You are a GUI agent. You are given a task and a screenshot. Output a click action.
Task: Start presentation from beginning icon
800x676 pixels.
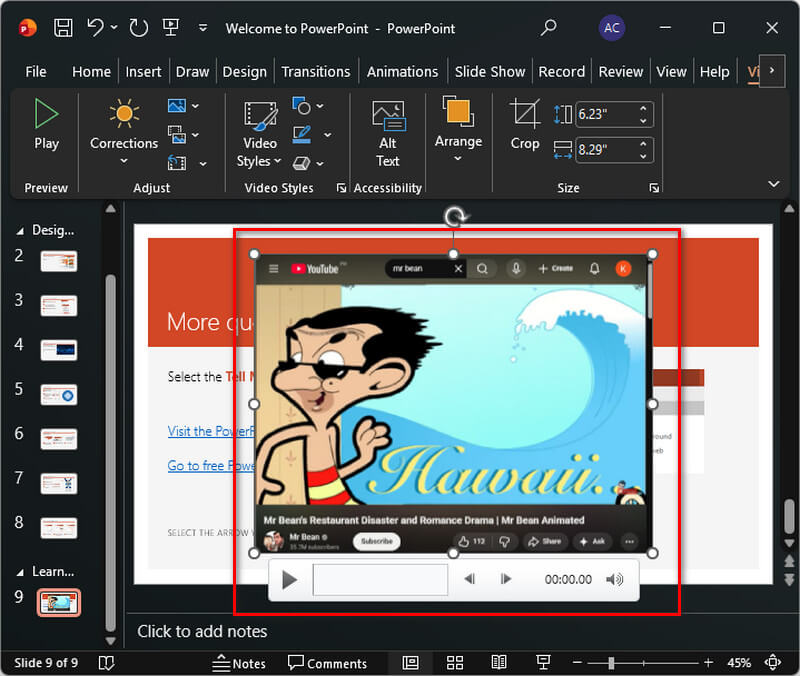(170, 28)
